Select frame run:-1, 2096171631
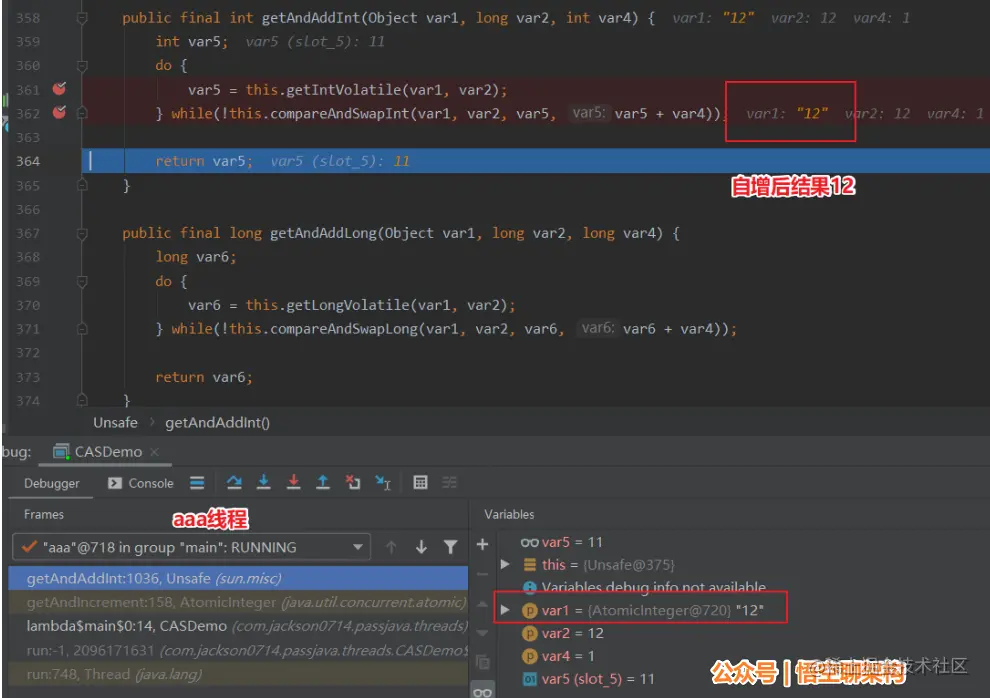The image size is (990, 698). click(x=238, y=650)
